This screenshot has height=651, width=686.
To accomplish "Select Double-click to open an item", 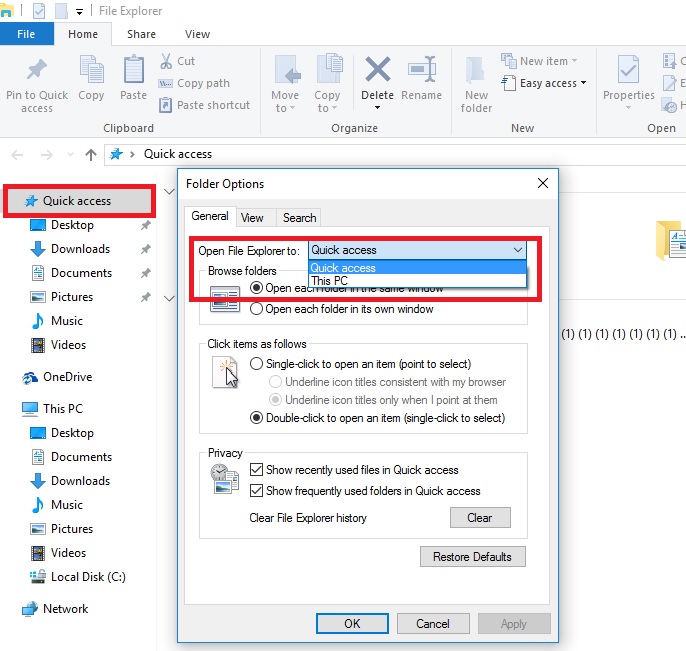I will (256, 418).
